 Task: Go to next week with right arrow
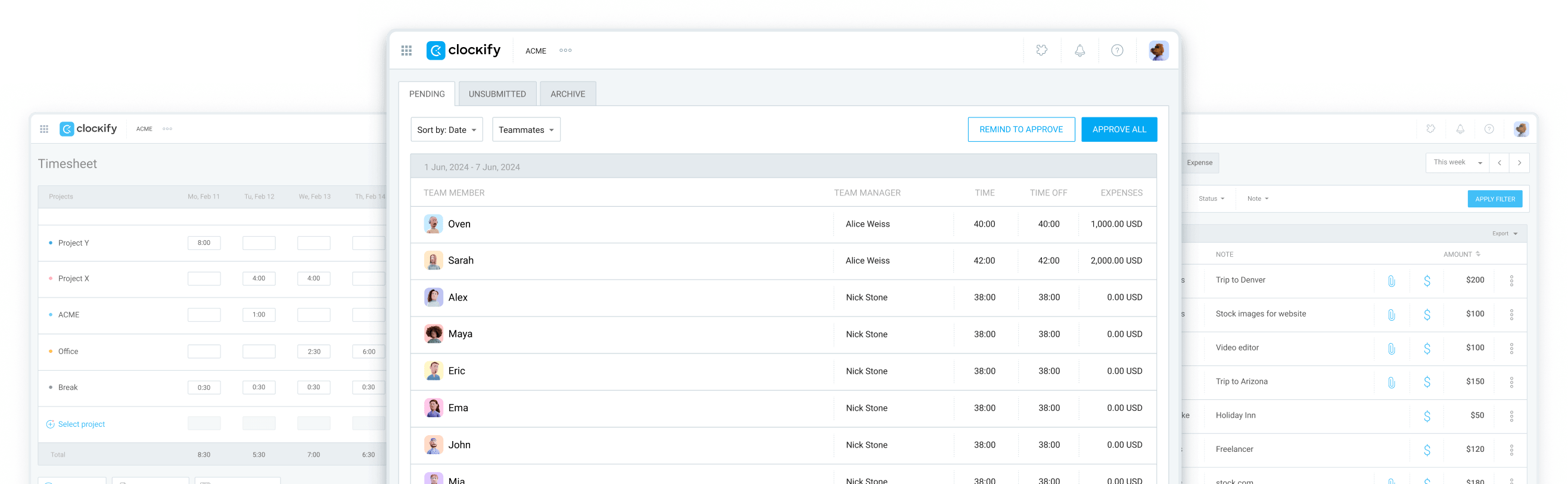point(1519,163)
